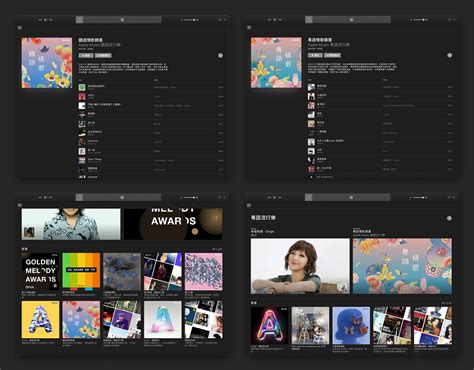Click now-playing artwork box in top-right window toolbar
474x370 pixels.
309,20
